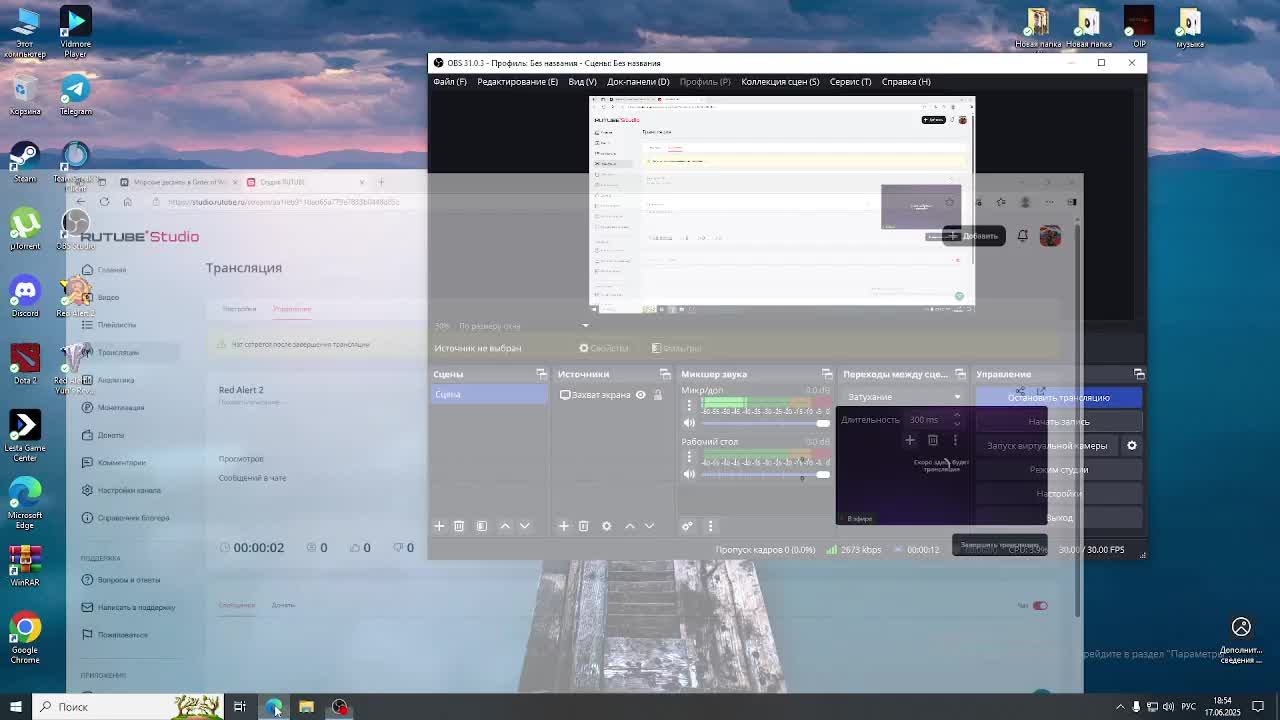Image resolution: width=1280 pixels, height=720 pixels.
Task: Click Начать запись button
Action: pos(1059,422)
